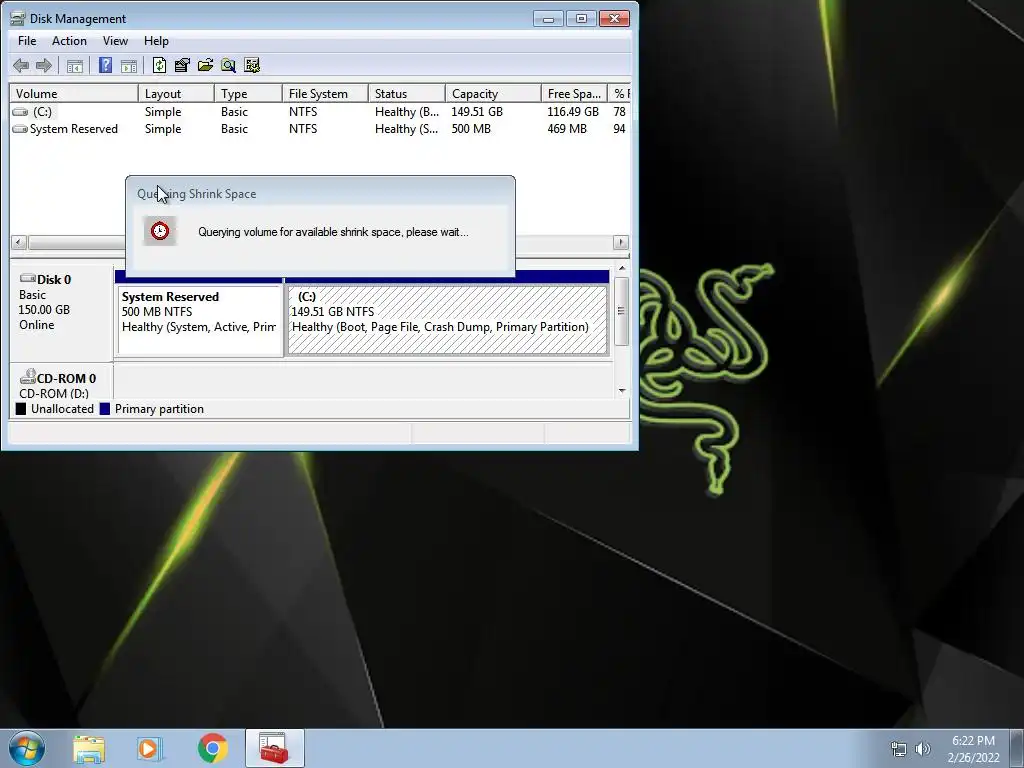This screenshot has width=1024, height=768.
Task: Click the 149.51 GB capacity cell
Action: [477, 112]
